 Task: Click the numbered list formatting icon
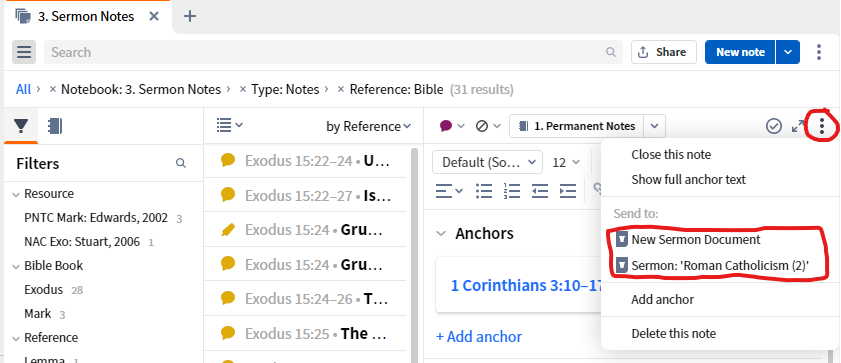[x=512, y=191]
